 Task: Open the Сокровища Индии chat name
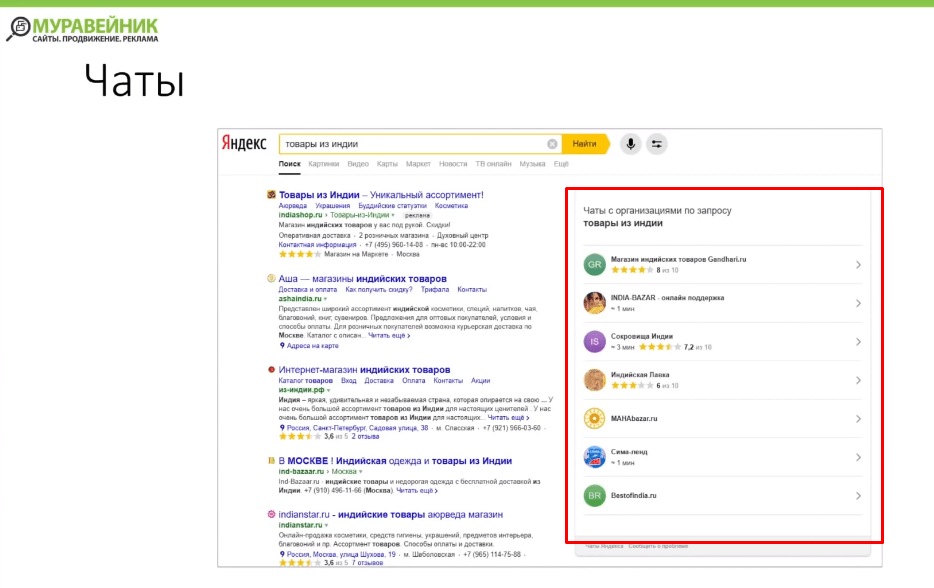[x=642, y=337]
